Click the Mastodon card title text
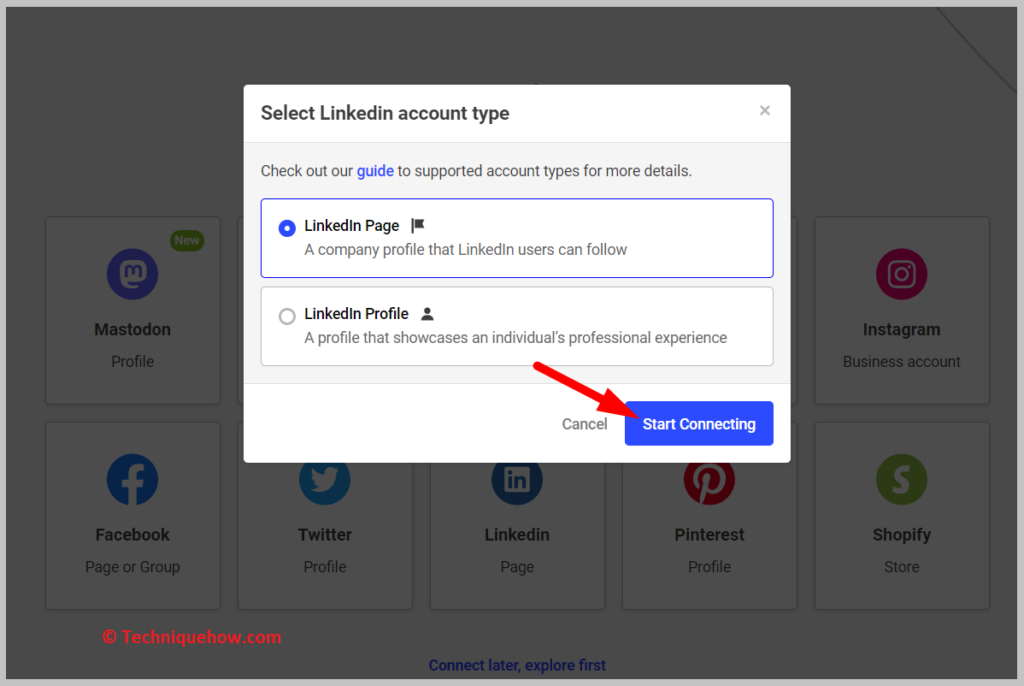Image resolution: width=1024 pixels, height=686 pixels. pos(133,329)
